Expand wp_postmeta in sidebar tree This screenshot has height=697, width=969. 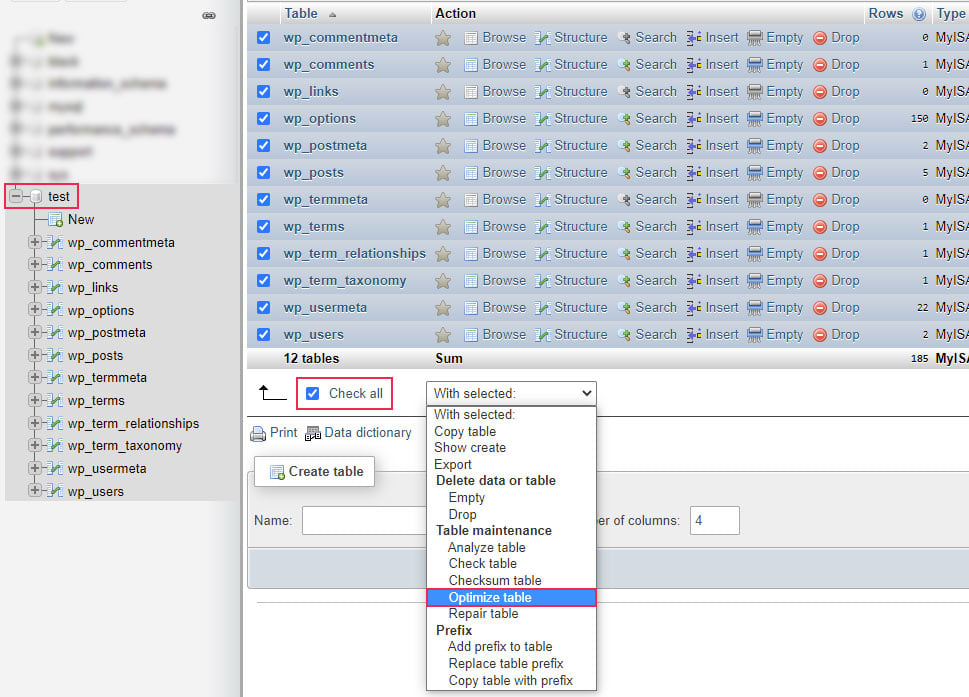click(x=35, y=332)
